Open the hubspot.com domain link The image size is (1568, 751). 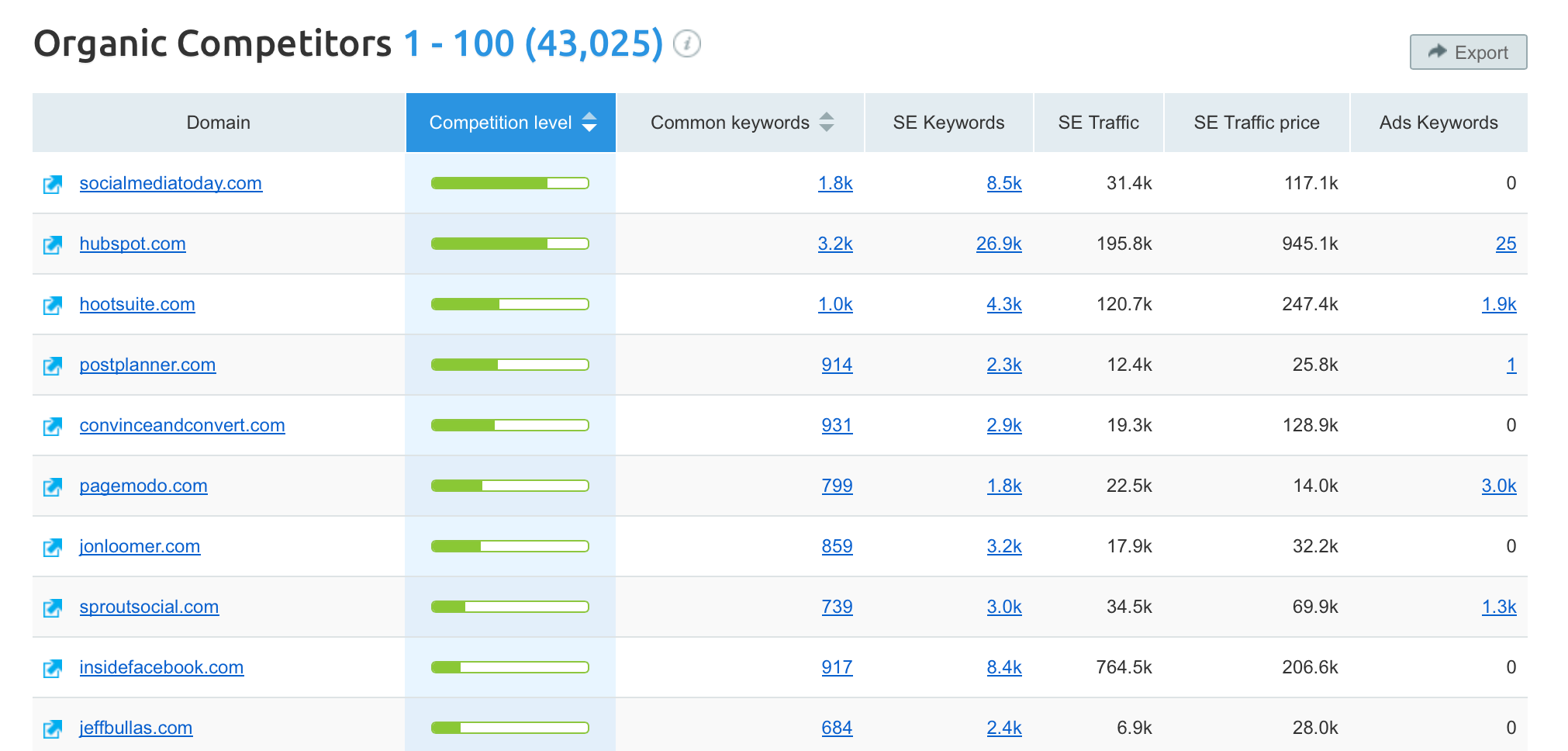(x=133, y=244)
